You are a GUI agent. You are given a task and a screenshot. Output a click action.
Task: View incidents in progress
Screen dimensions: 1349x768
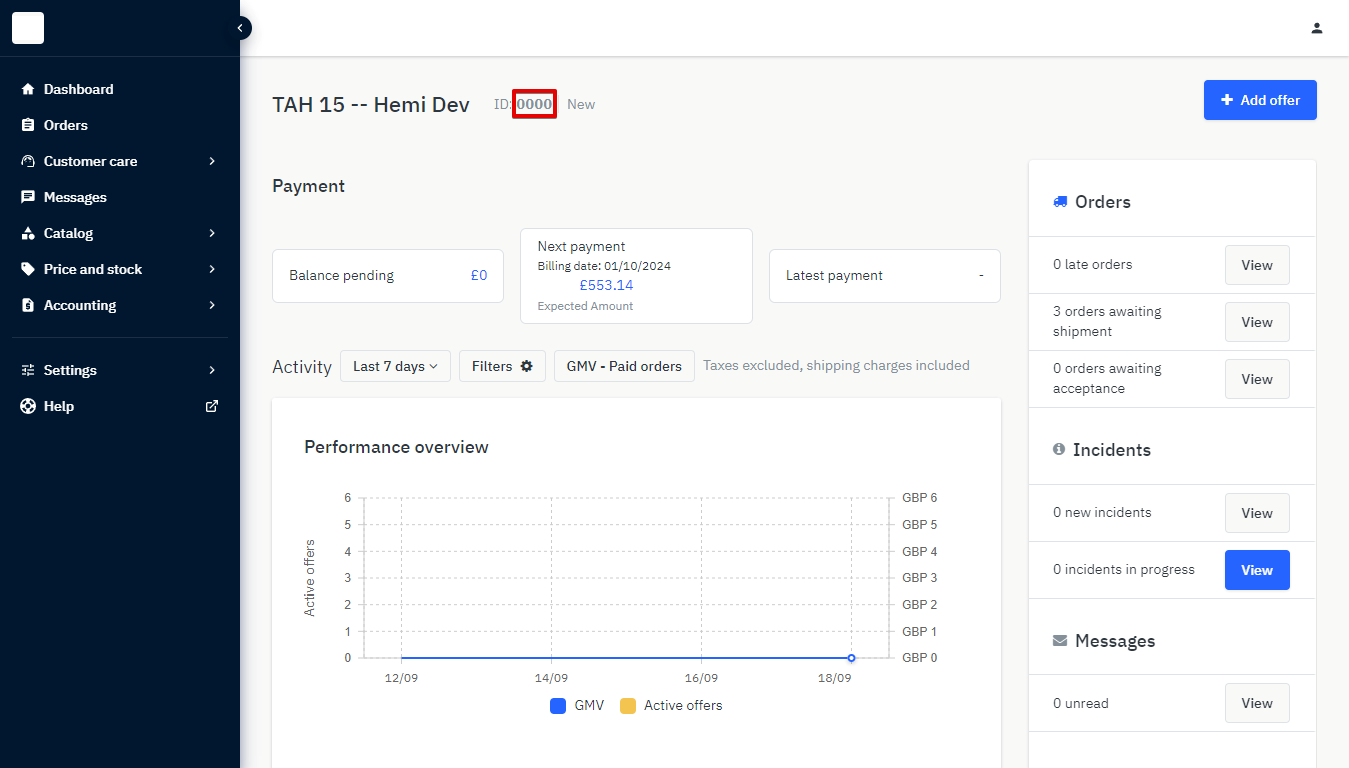pyautogui.click(x=1257, y=570)
